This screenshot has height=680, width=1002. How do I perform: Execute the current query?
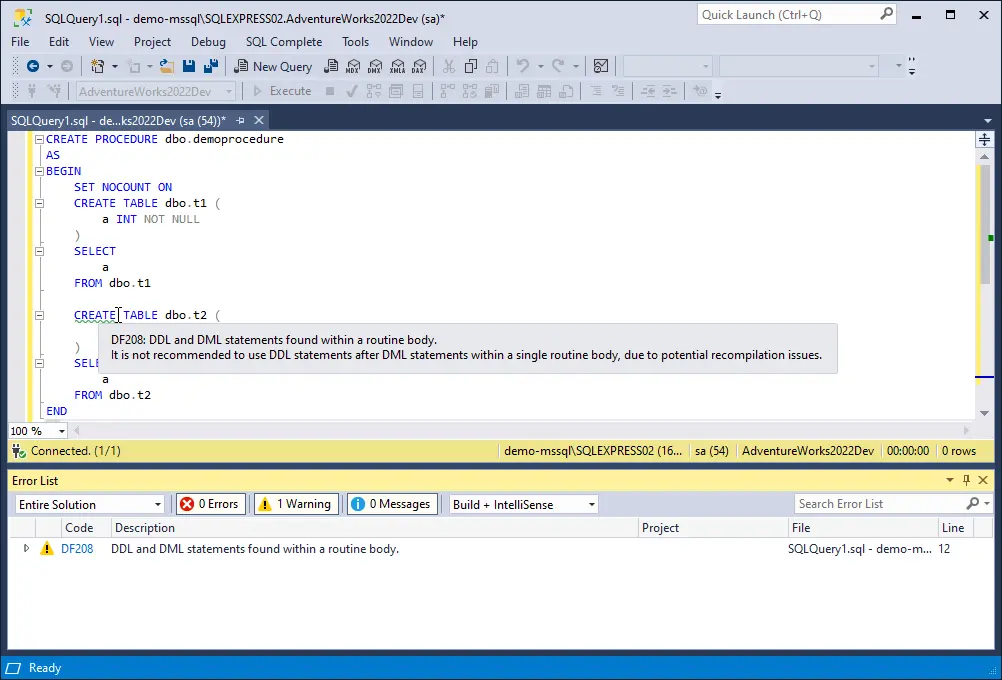[288, 91]
